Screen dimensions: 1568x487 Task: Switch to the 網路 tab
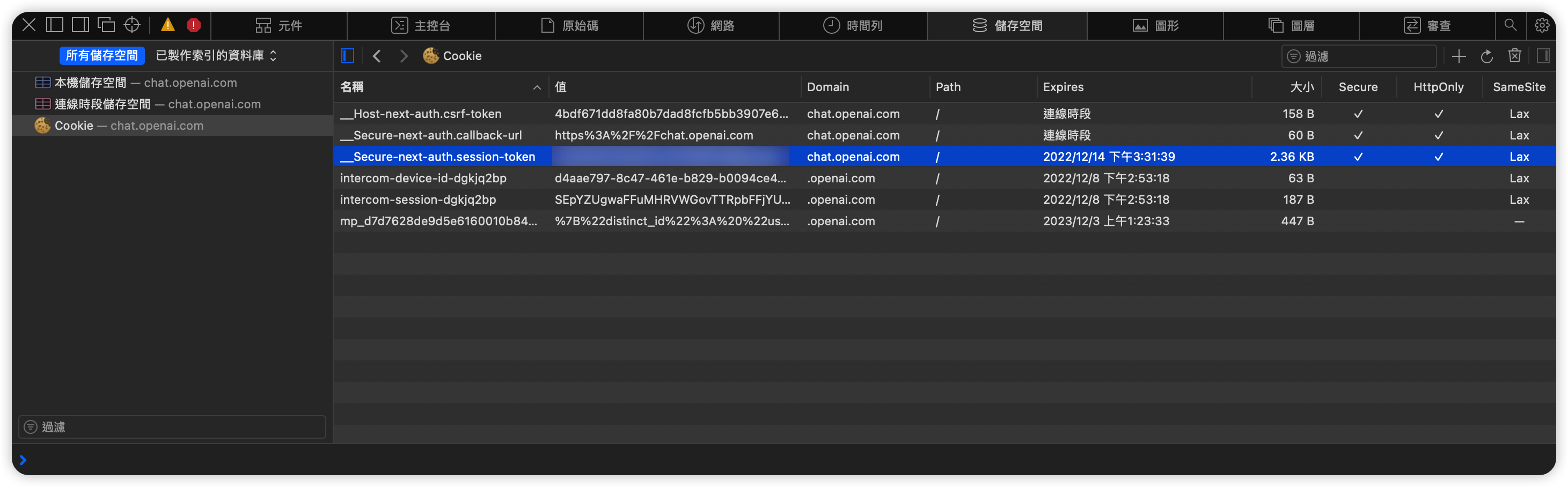(710, 25)
